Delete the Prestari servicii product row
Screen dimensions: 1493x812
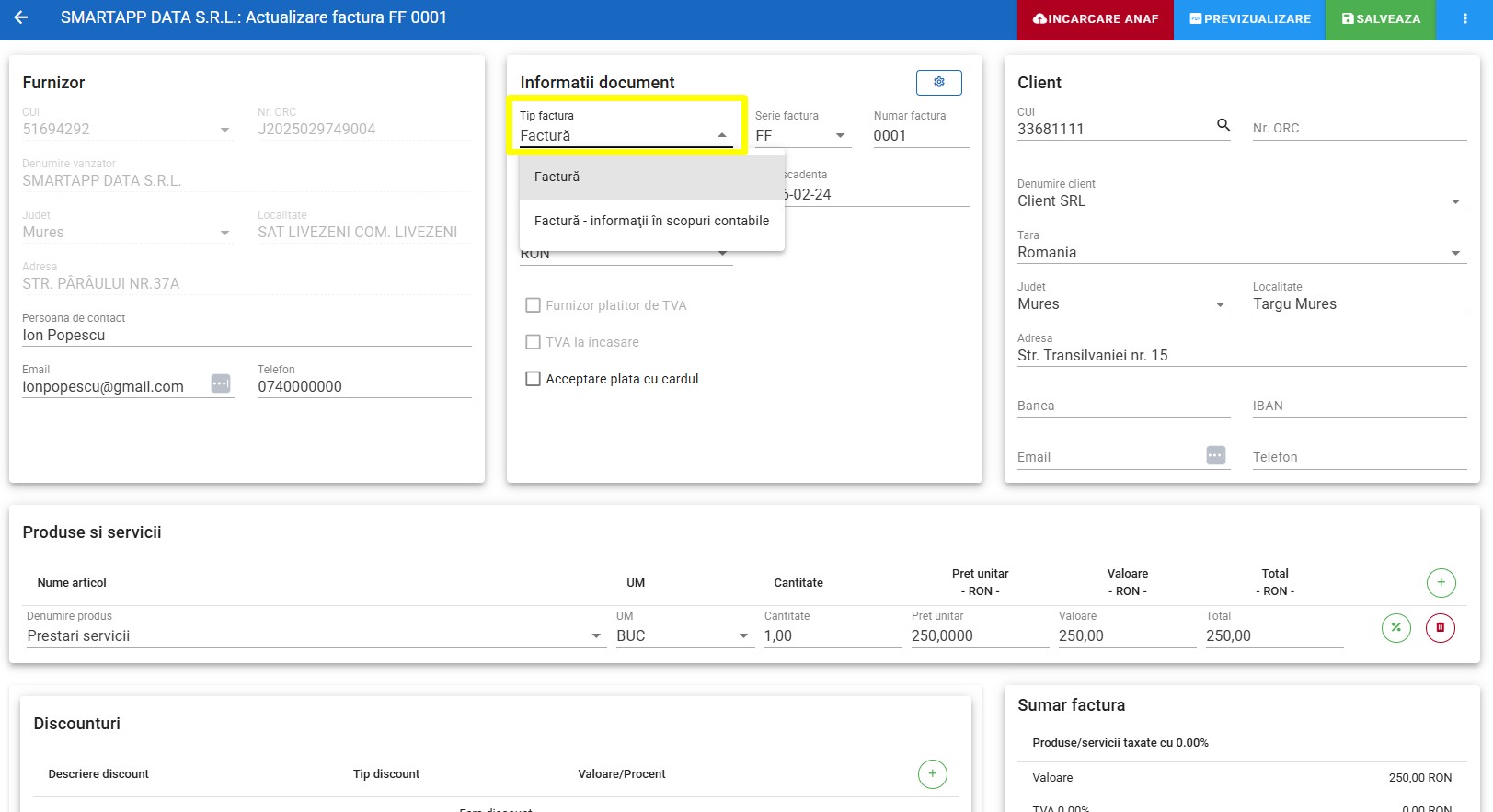(1440, 628)
